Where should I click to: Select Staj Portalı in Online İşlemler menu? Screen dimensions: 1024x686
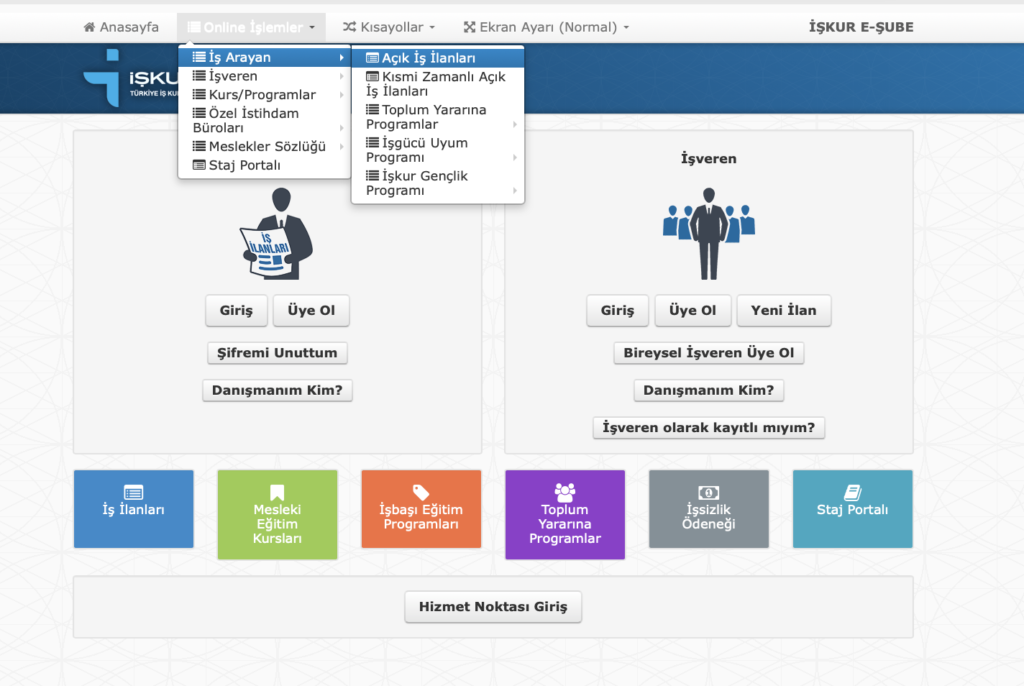coord(243,165)
